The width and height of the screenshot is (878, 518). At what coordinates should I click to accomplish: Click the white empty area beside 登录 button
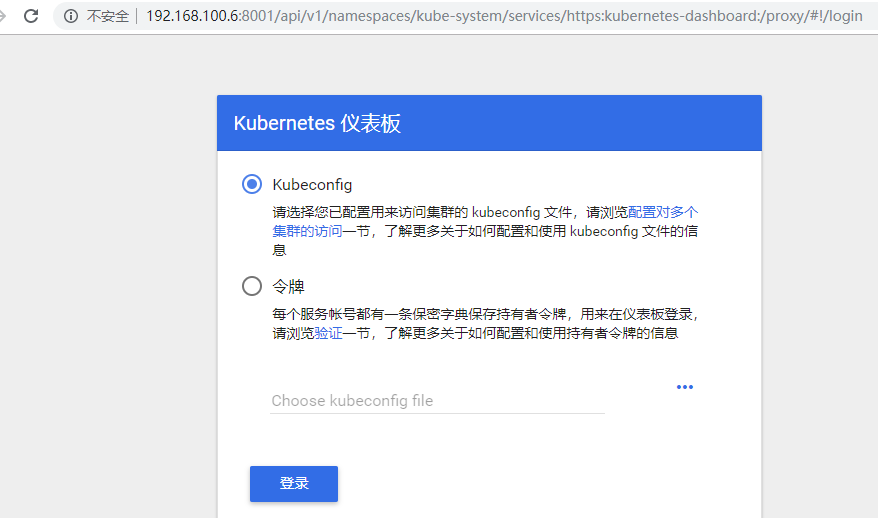[x=550, y=484]
